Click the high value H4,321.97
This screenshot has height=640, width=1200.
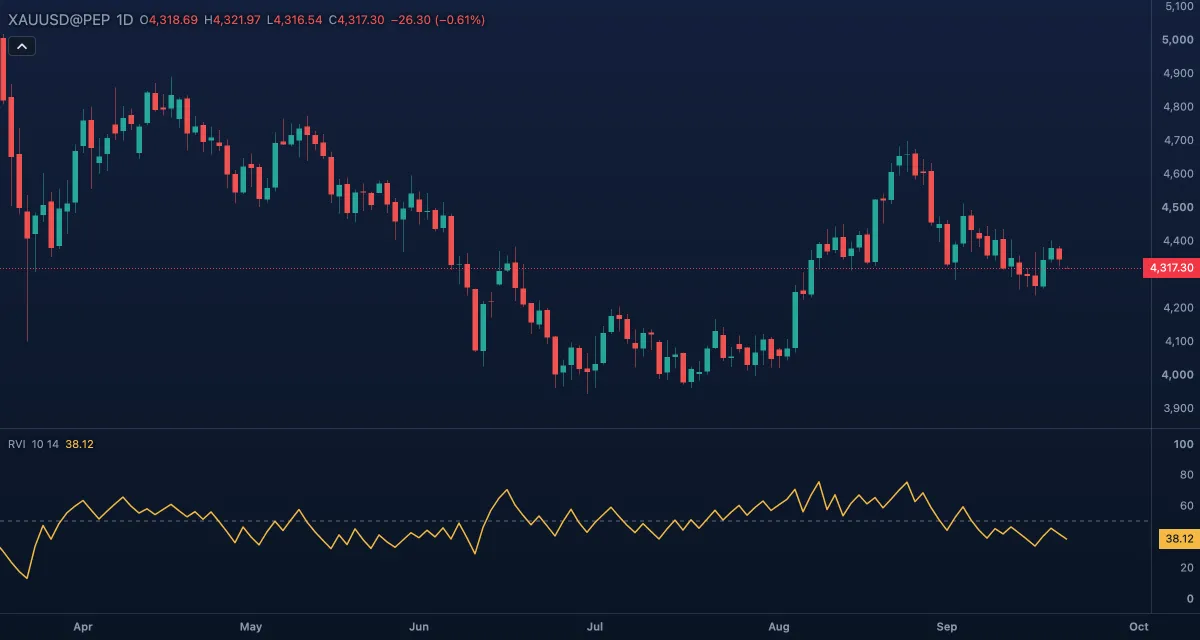coord(232,19)
